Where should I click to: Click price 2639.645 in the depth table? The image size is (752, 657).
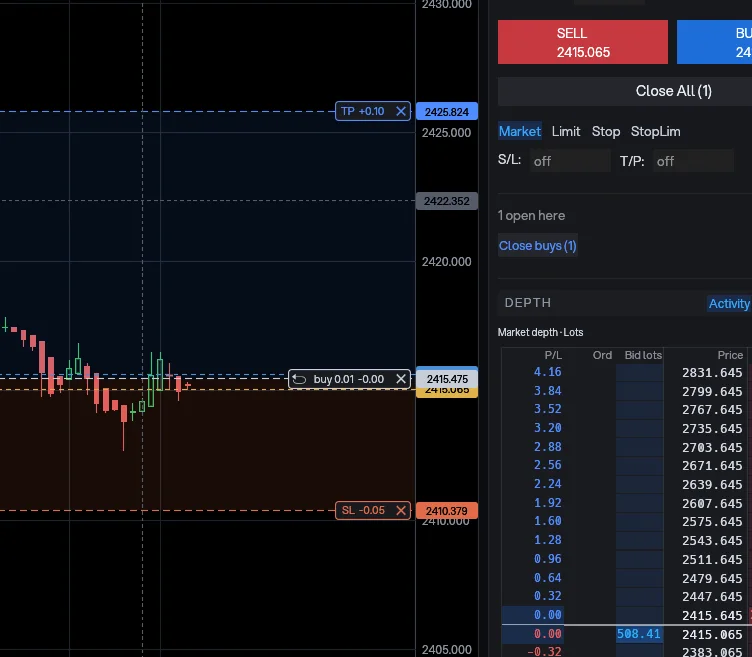[712, 484]
